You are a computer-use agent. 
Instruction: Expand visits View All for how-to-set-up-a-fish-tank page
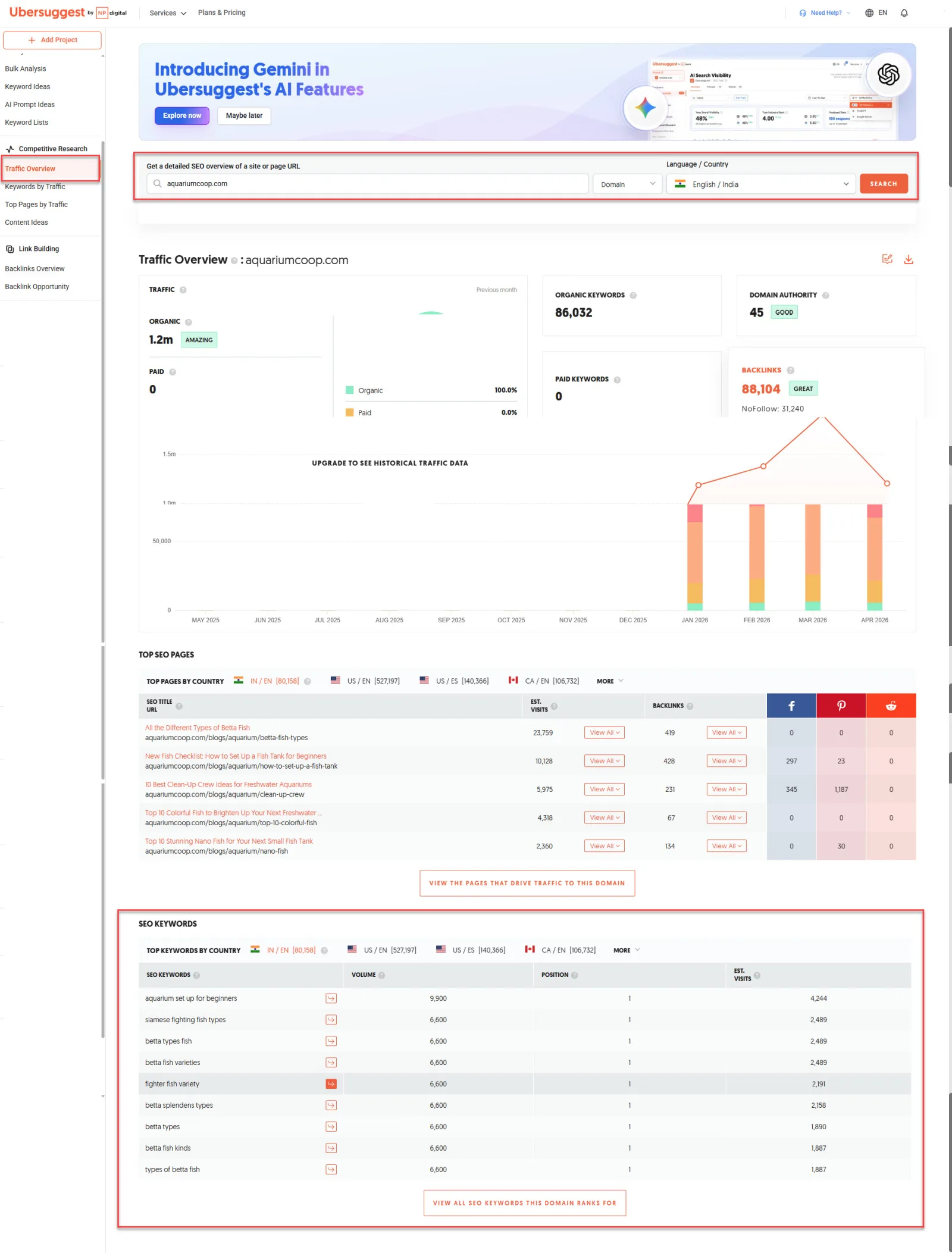605,761
